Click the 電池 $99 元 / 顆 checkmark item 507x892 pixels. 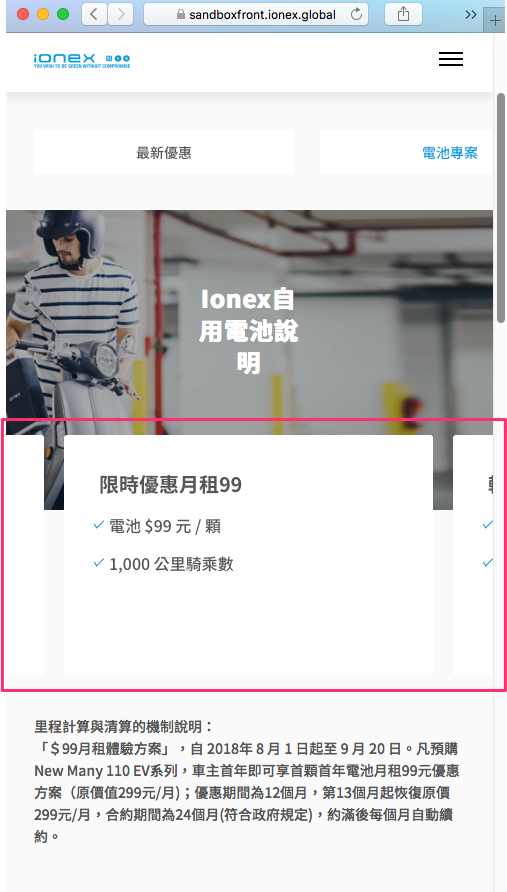pyautogui.click(x=157, y=526)
